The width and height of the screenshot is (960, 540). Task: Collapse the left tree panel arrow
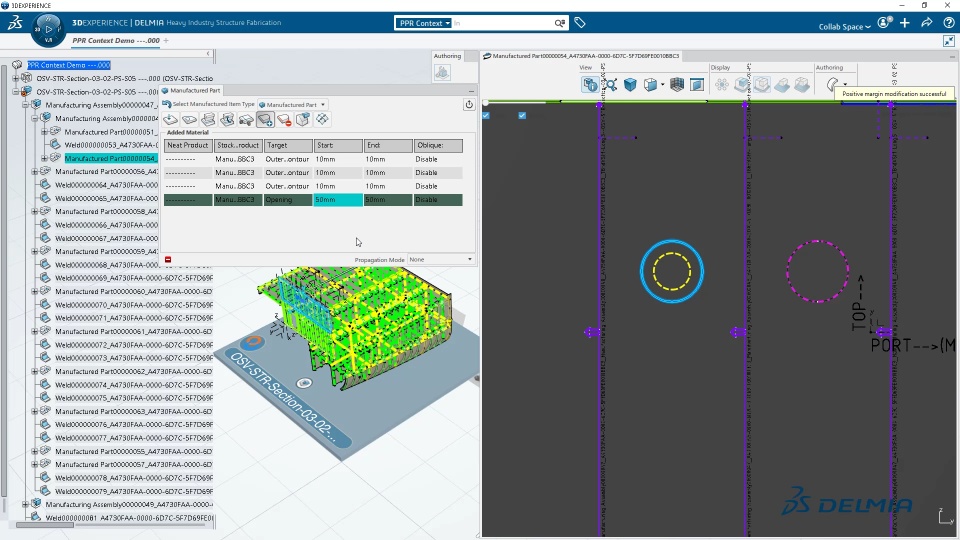click(208, 54)
